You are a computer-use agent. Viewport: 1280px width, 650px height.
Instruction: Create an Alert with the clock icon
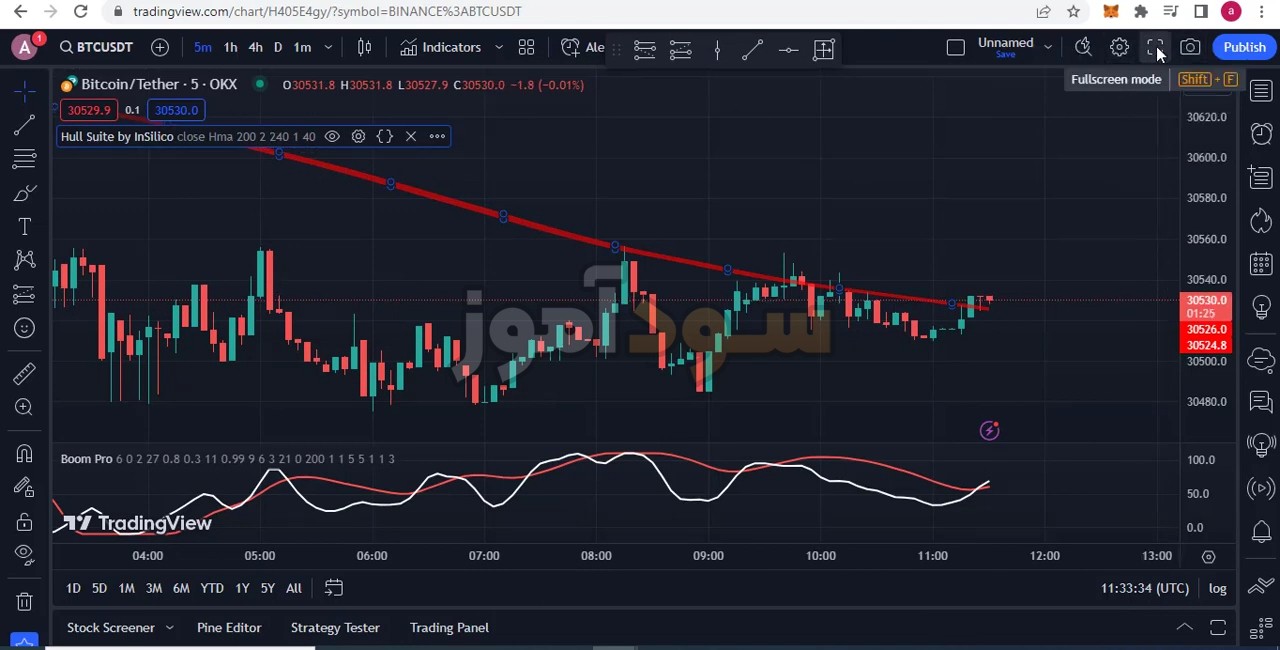(x=582, y=47)
